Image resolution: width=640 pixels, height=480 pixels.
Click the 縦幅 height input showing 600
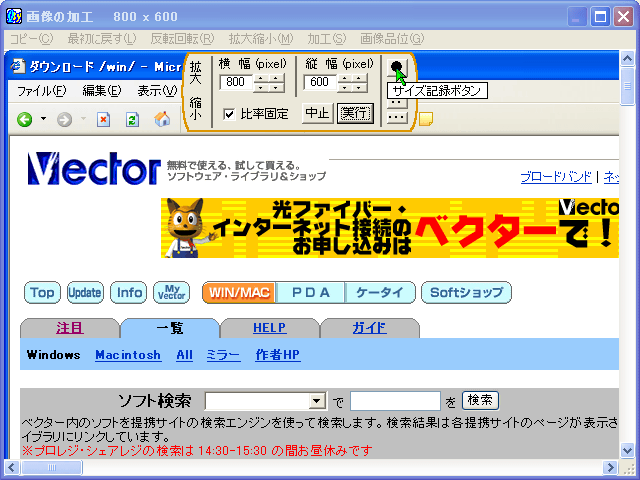(x=320, y=82)
